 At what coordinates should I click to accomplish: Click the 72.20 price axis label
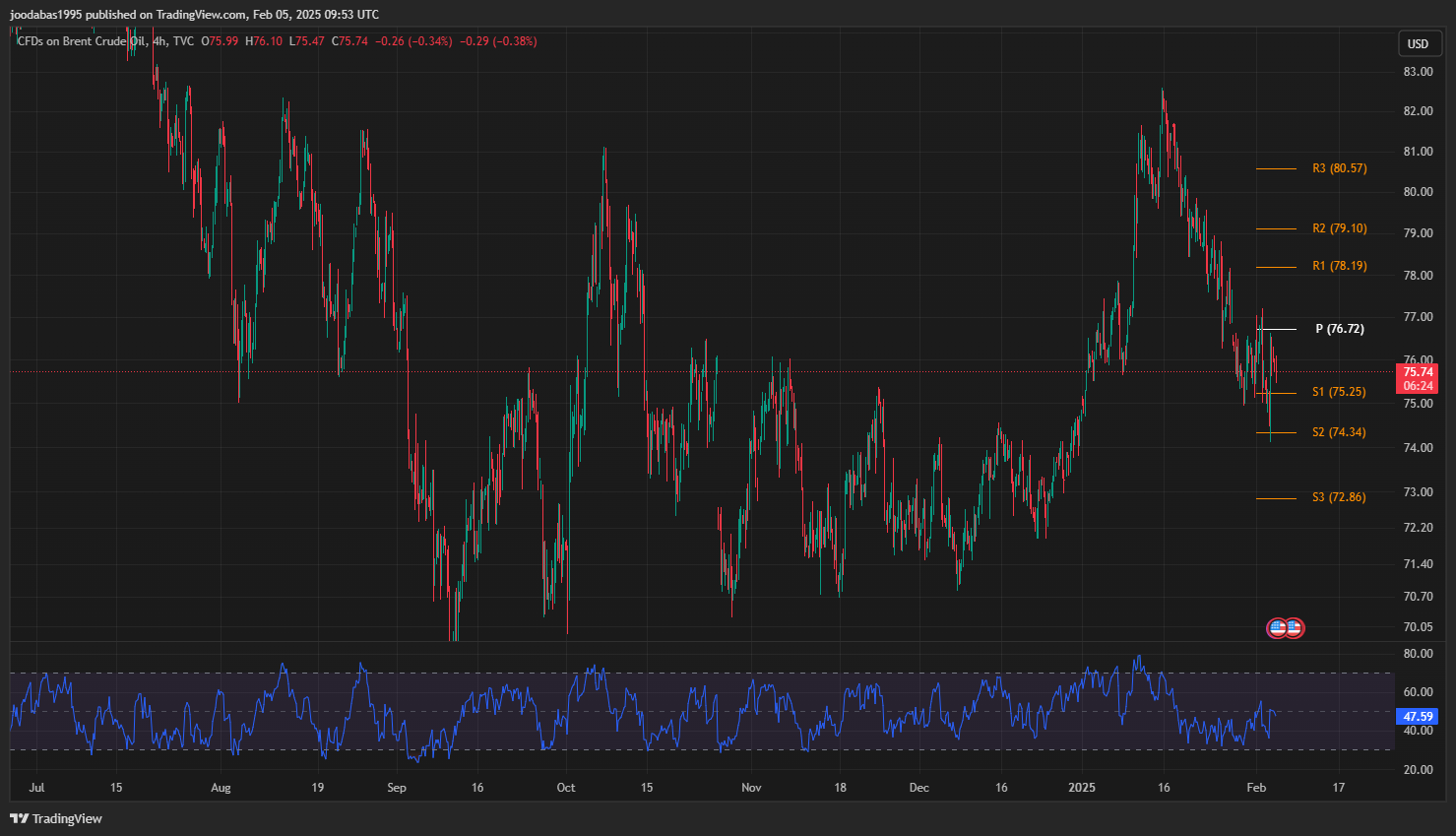coord(1418,528)
